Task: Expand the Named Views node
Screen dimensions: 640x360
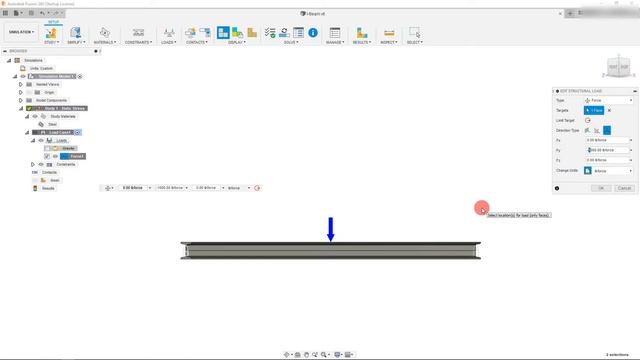Action: tap(21, 84)
